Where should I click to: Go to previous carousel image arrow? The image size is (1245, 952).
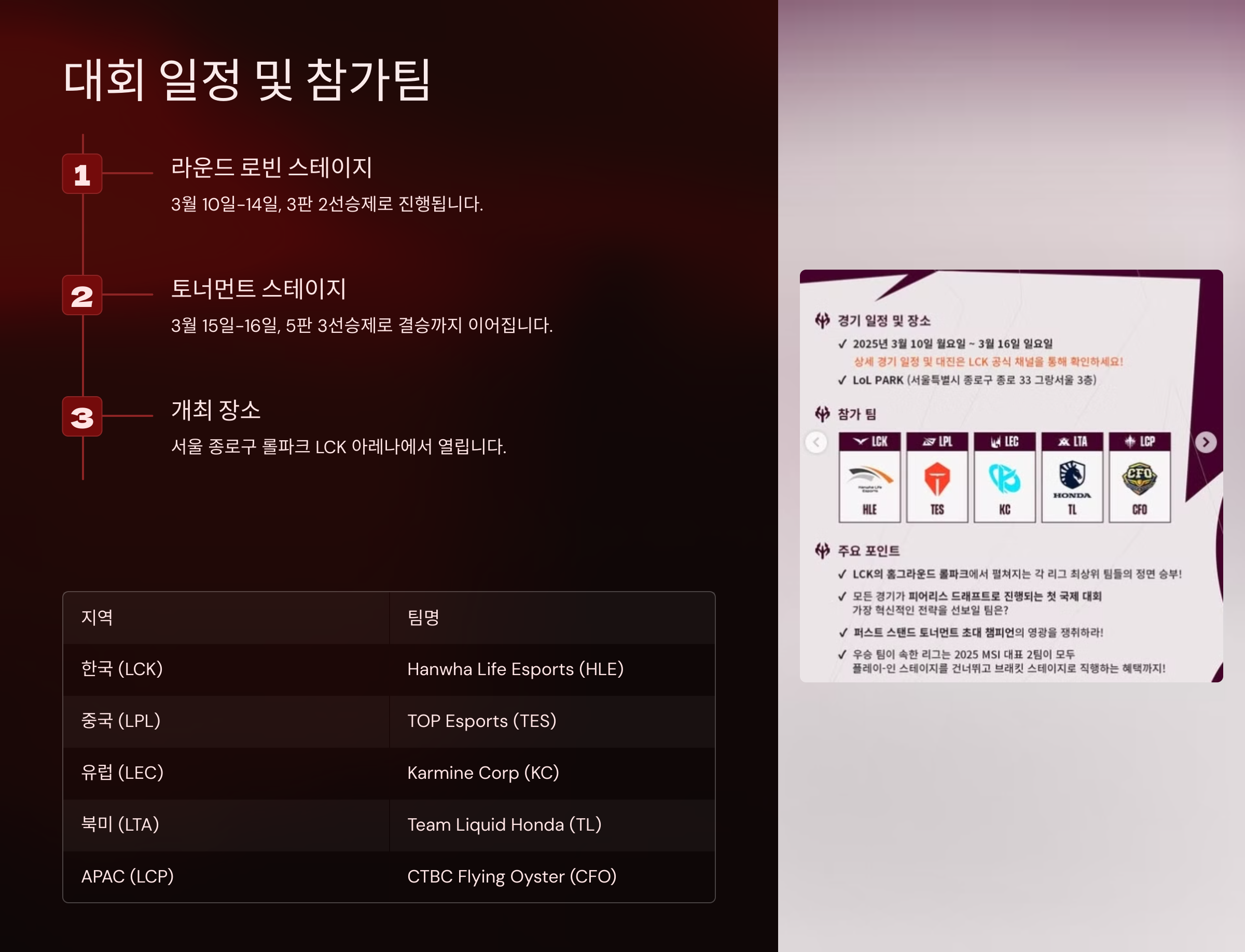[x=817, y=442]
